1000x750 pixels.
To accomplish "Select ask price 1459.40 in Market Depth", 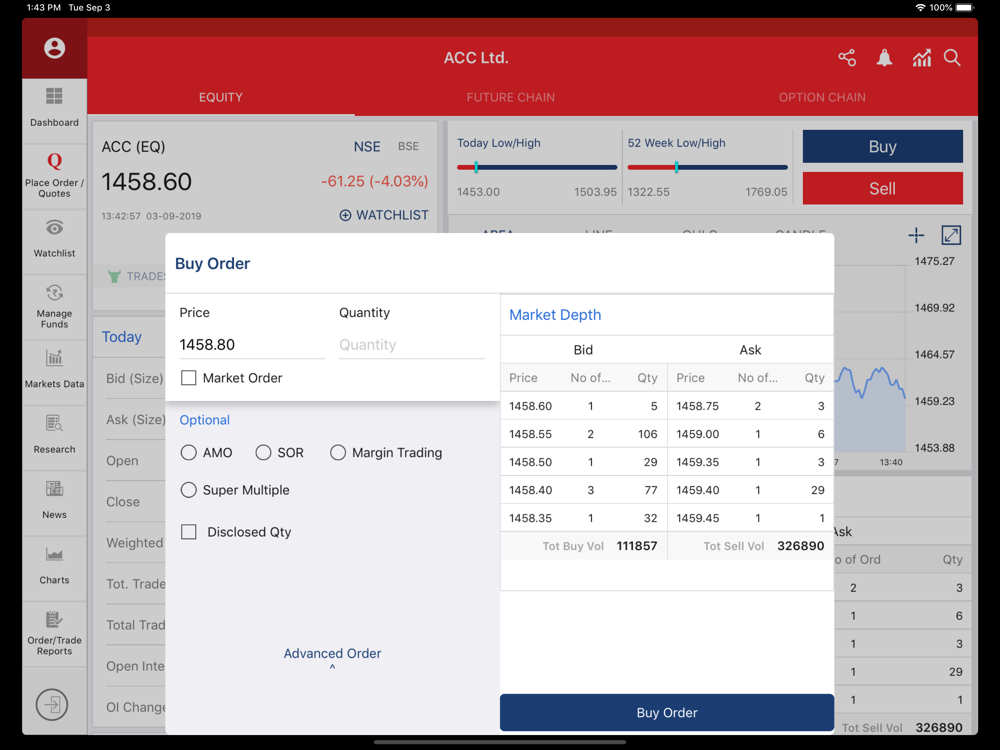I will tap(697, 490).
